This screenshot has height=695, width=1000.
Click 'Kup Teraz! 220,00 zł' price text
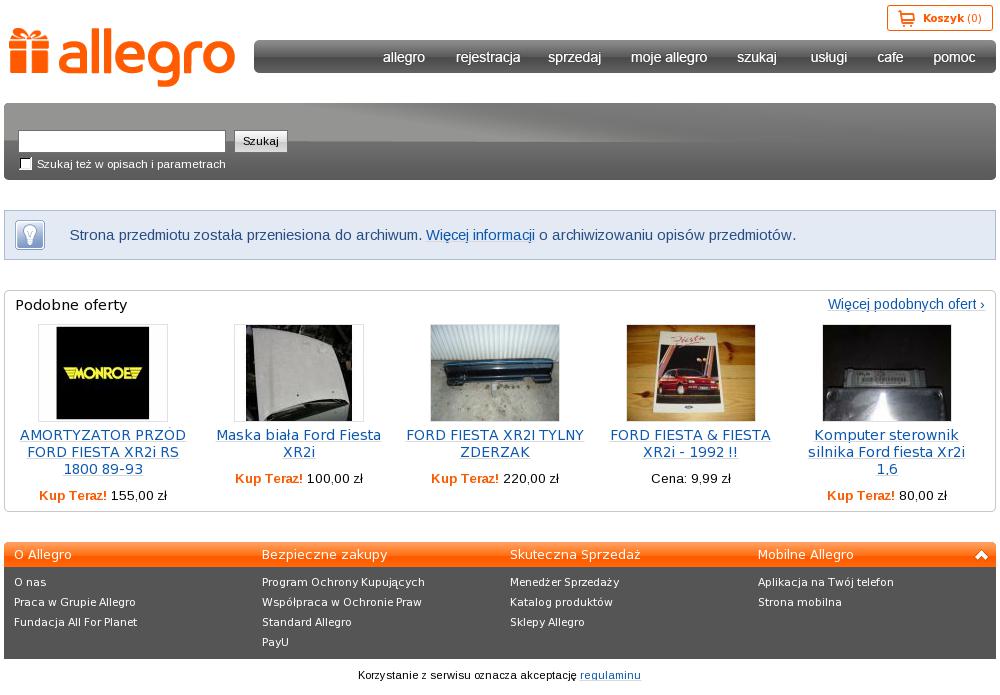tap(495, 479)
